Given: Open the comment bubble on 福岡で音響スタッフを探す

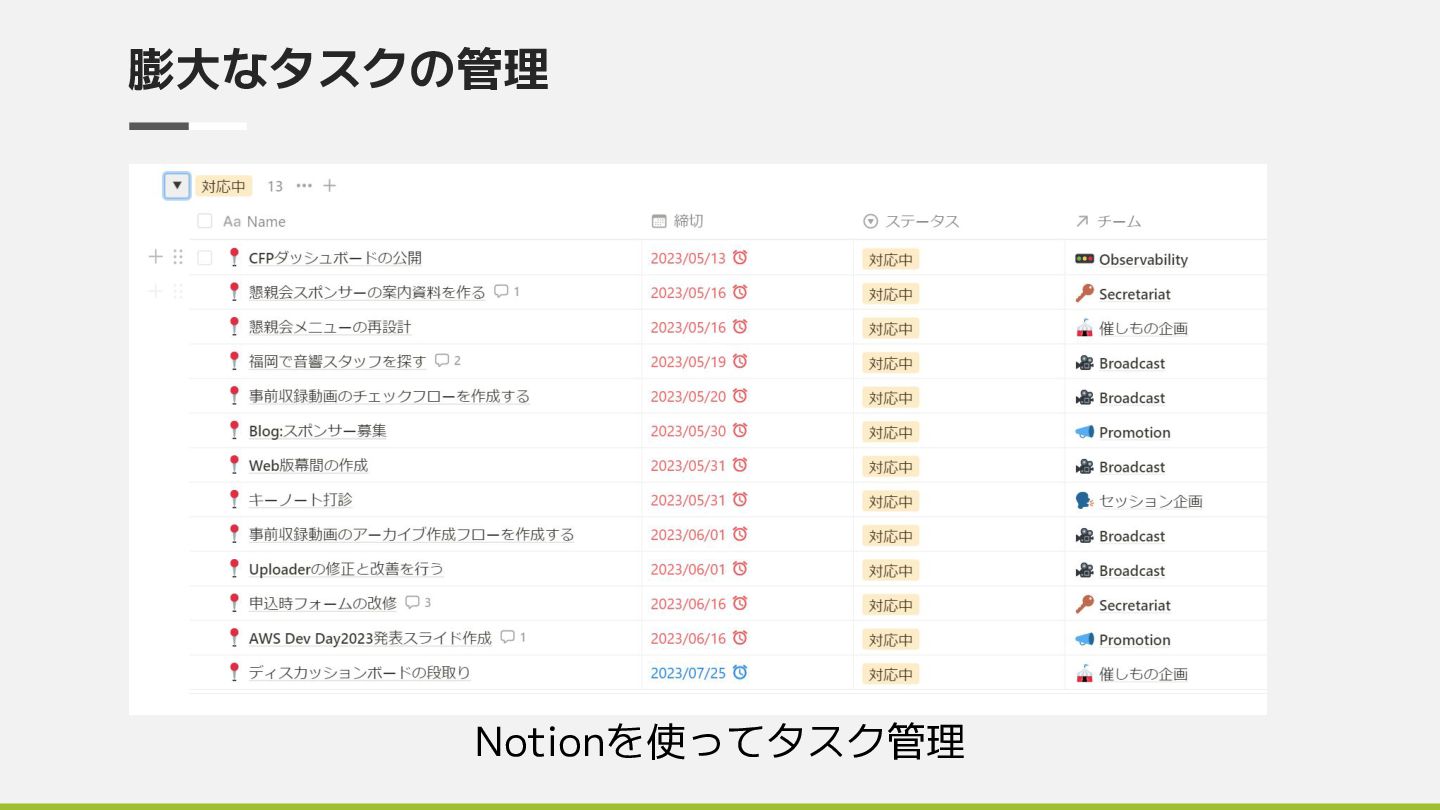Looking at the screenshot, I should [x=443, y=361].
